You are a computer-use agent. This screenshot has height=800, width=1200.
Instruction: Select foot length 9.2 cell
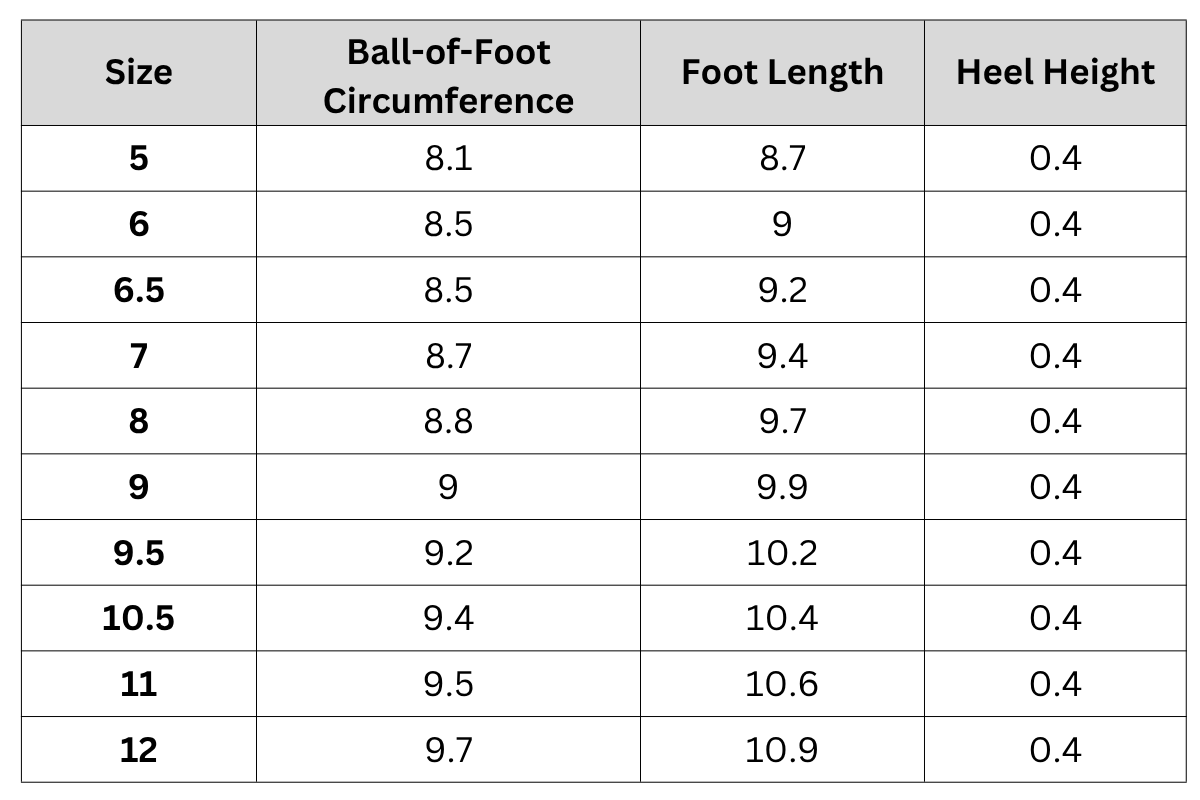[782, 290]
